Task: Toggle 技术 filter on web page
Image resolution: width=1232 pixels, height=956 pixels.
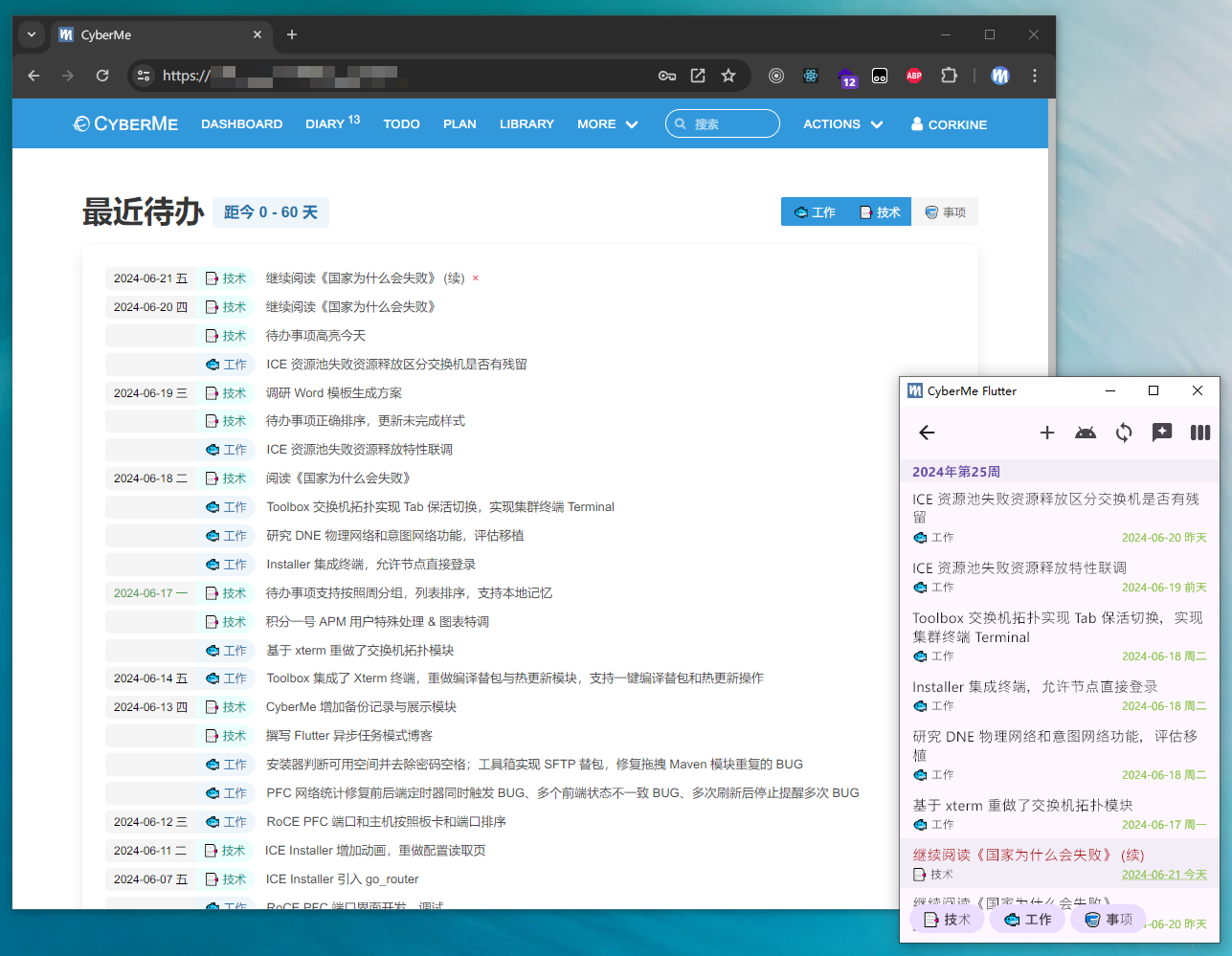Action: pos(880,211)
